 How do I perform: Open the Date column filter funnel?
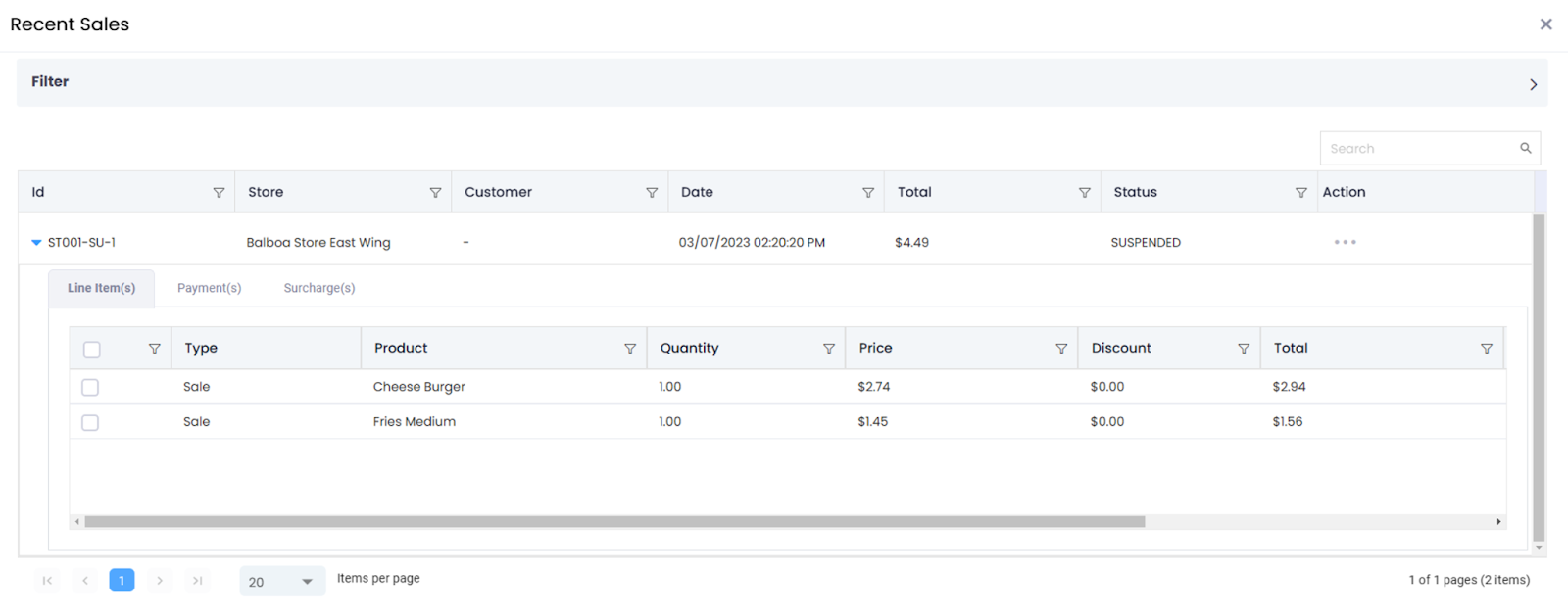pos(868,193)
